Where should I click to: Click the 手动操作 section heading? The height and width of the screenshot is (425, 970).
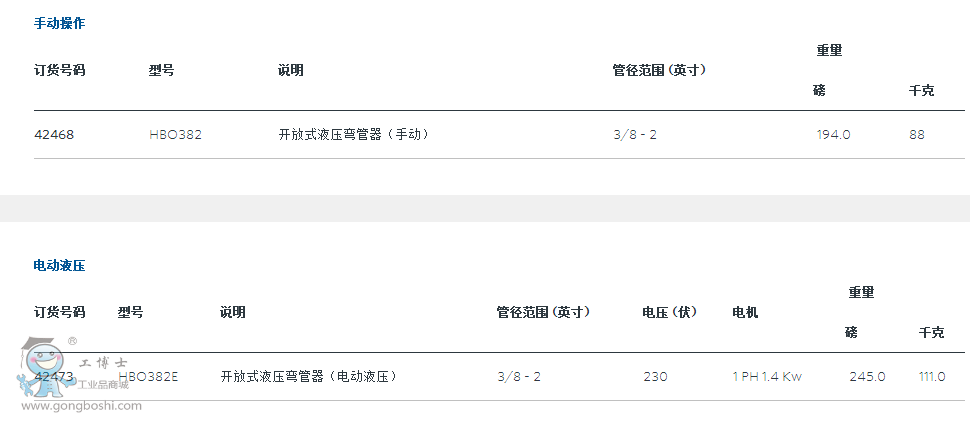pyautogui.click(x=59, y=23)
